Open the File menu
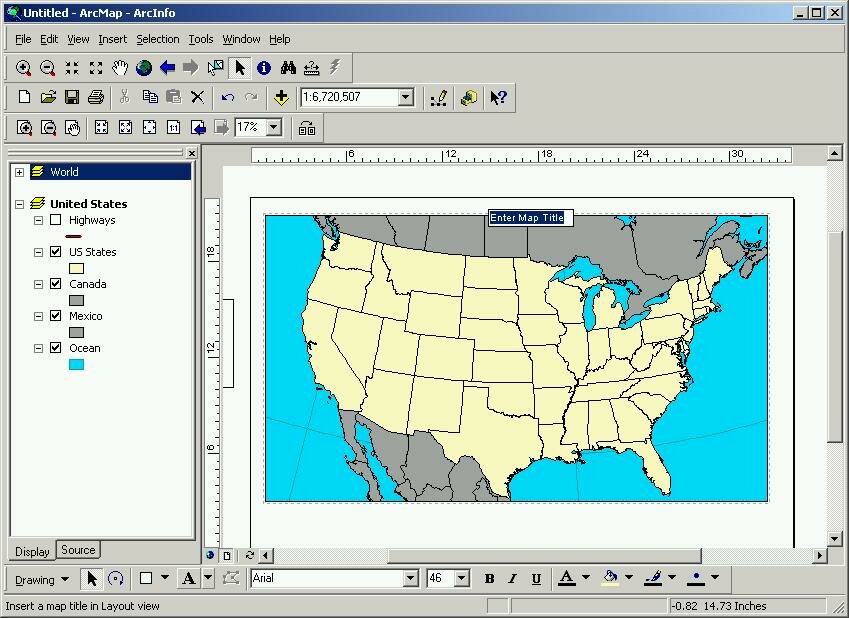849x618 pixels. [23, 39]
